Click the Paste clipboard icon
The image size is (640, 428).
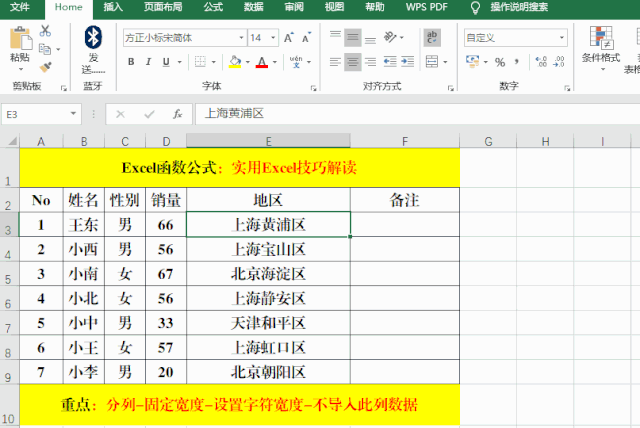20,38
